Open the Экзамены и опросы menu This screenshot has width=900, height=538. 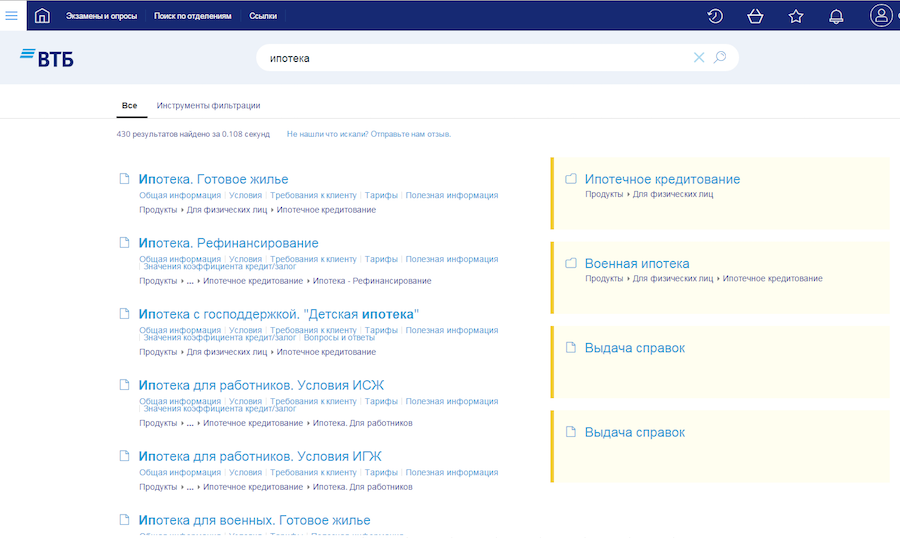tap(101, 17)
